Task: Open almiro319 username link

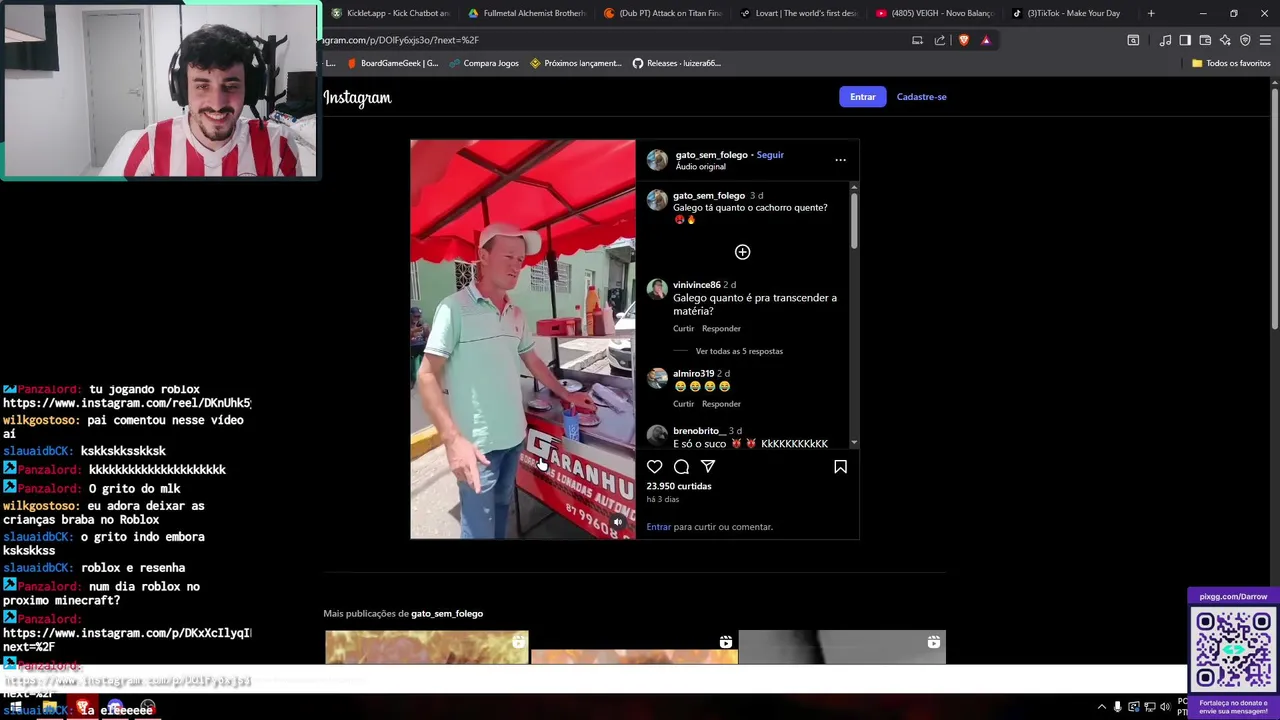Action: click(693, 374)
